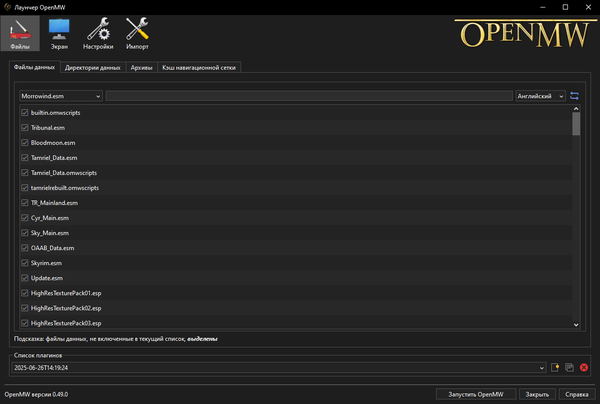
Task: Clone the current content list profile
Action: coord(569,368)
